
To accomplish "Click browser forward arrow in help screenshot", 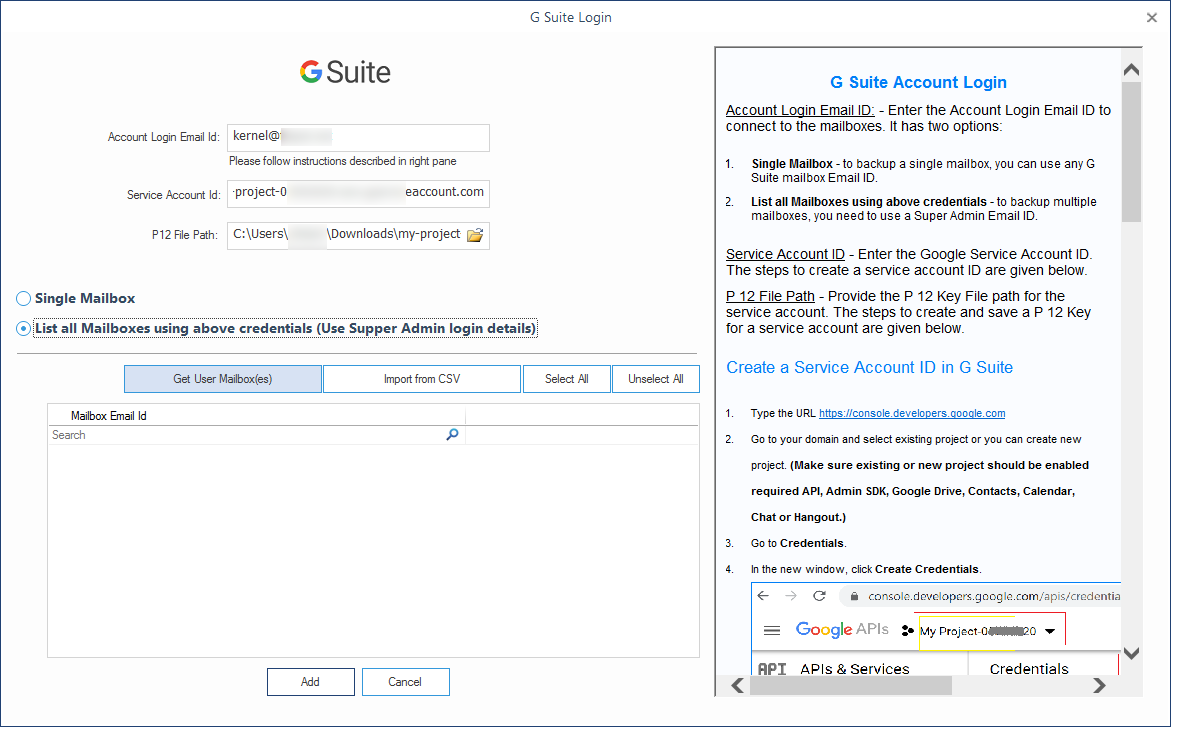I will pyautogui.click(x=791, y=596).
